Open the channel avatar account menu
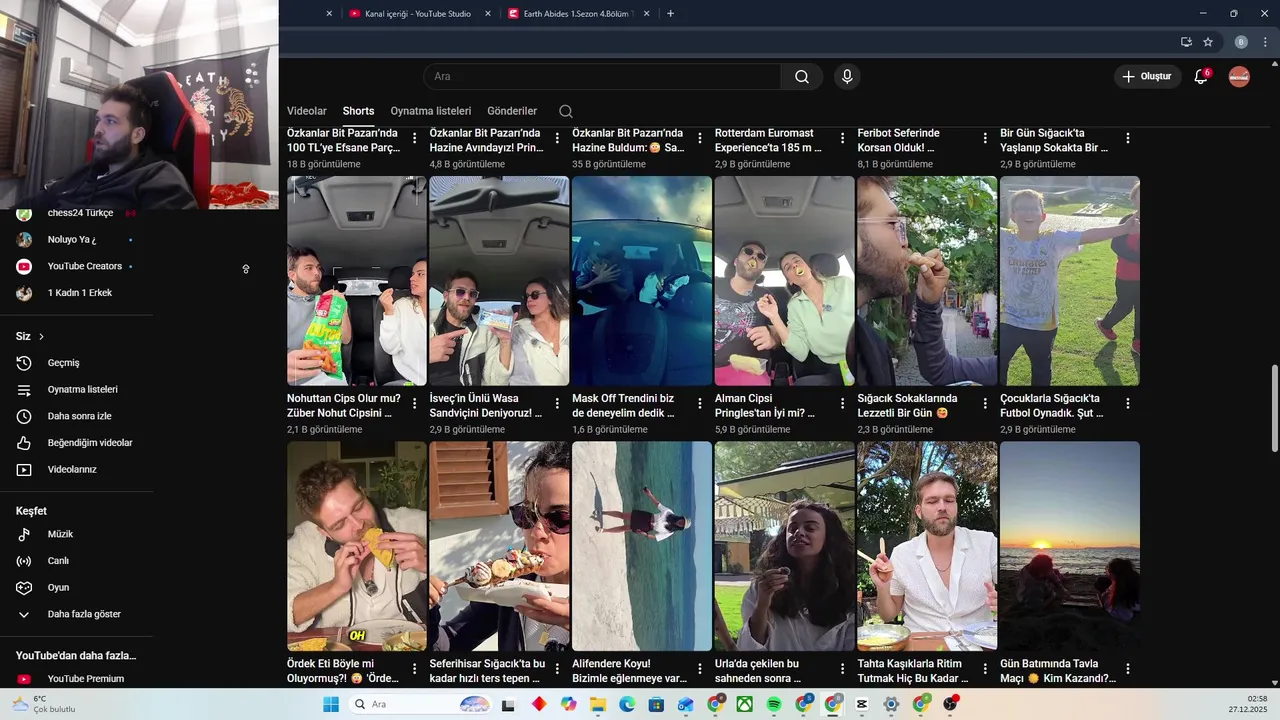The image size is (1280, 720). point(1239,76)
